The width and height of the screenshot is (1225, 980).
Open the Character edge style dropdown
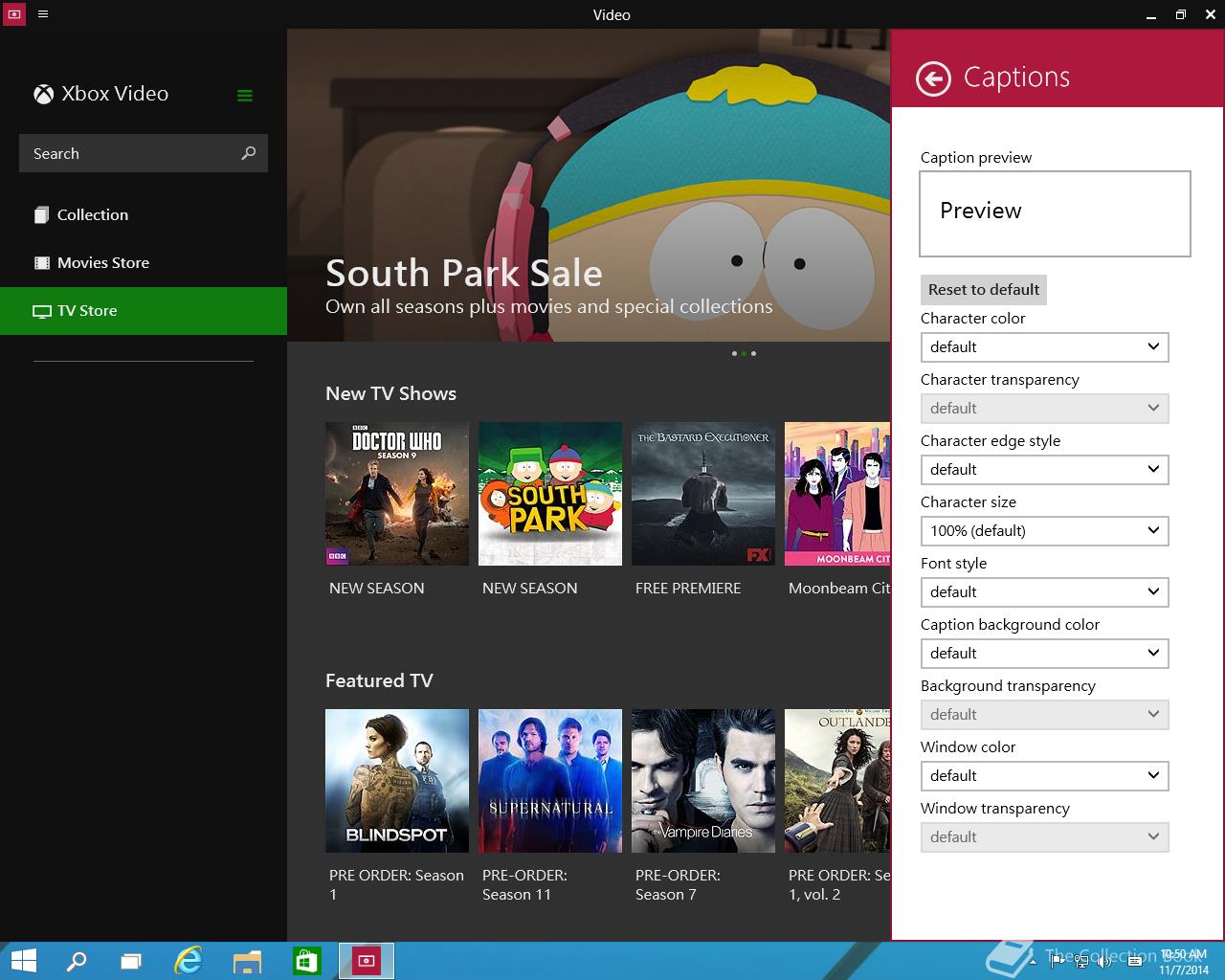click(x=1044, y=469)
